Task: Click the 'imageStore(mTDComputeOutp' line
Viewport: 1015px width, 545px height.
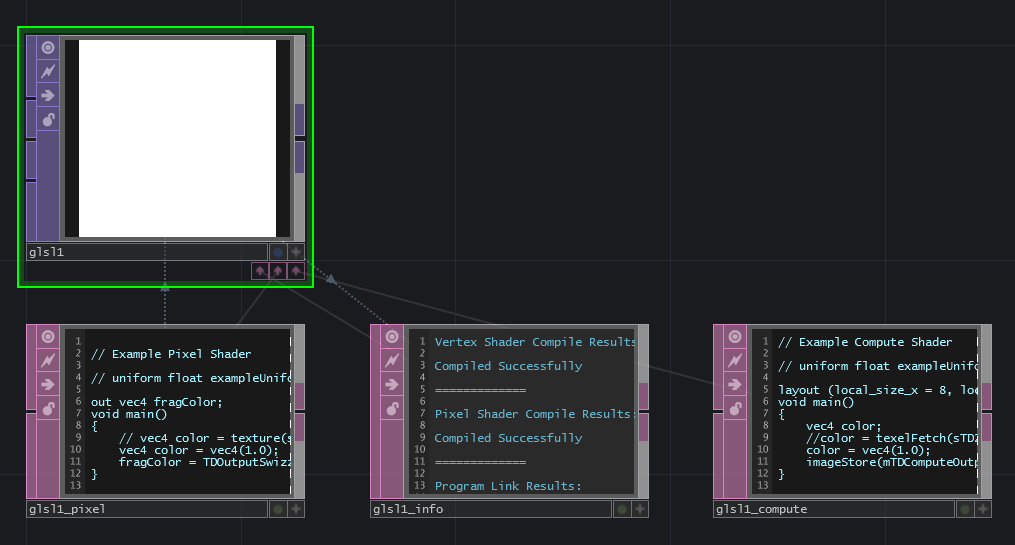Action: coord(891,462)
